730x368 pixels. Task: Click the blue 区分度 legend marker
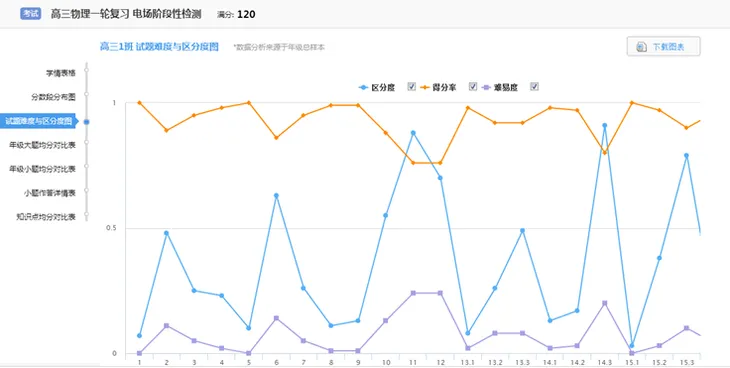pos(364,87)
